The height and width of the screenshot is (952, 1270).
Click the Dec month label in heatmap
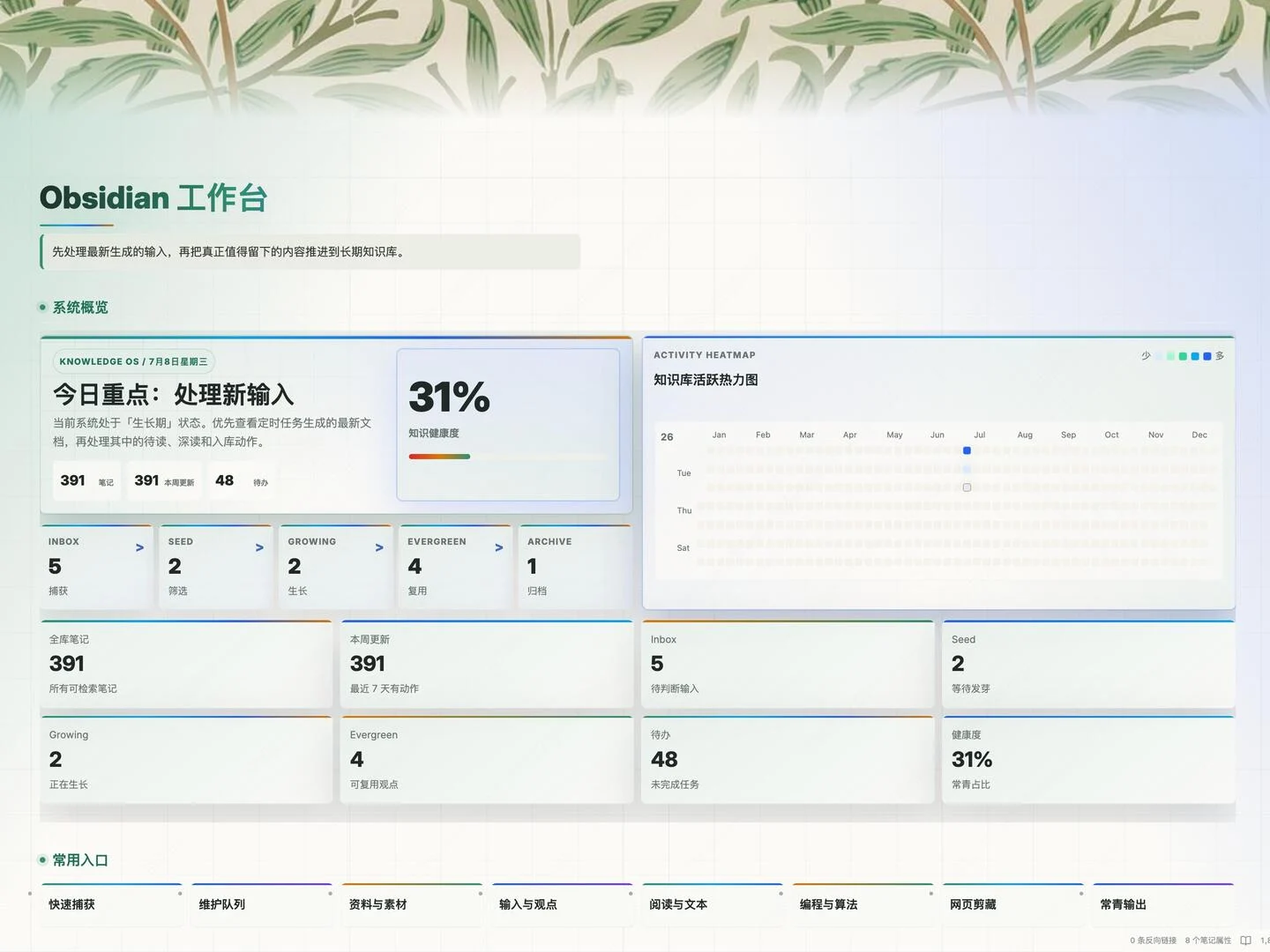click(x=1199, y=435)
